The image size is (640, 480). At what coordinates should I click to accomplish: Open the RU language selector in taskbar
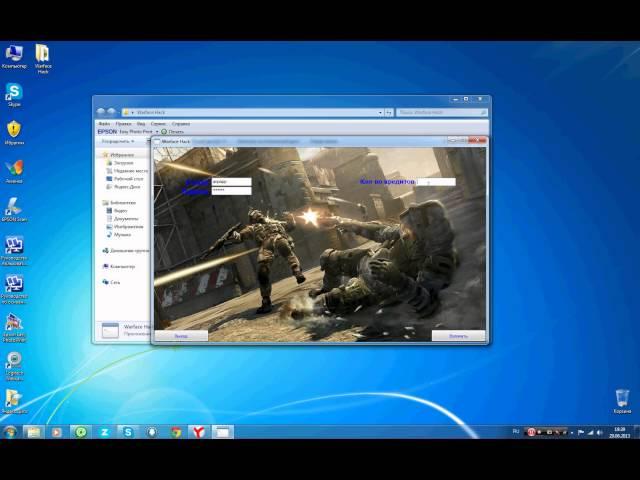click(x=516, y=431)
